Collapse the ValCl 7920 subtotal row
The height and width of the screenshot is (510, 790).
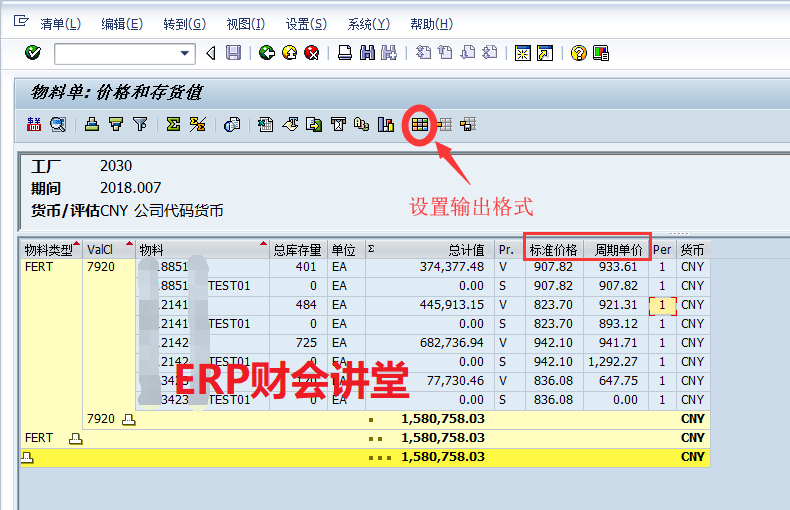[128, 419]
